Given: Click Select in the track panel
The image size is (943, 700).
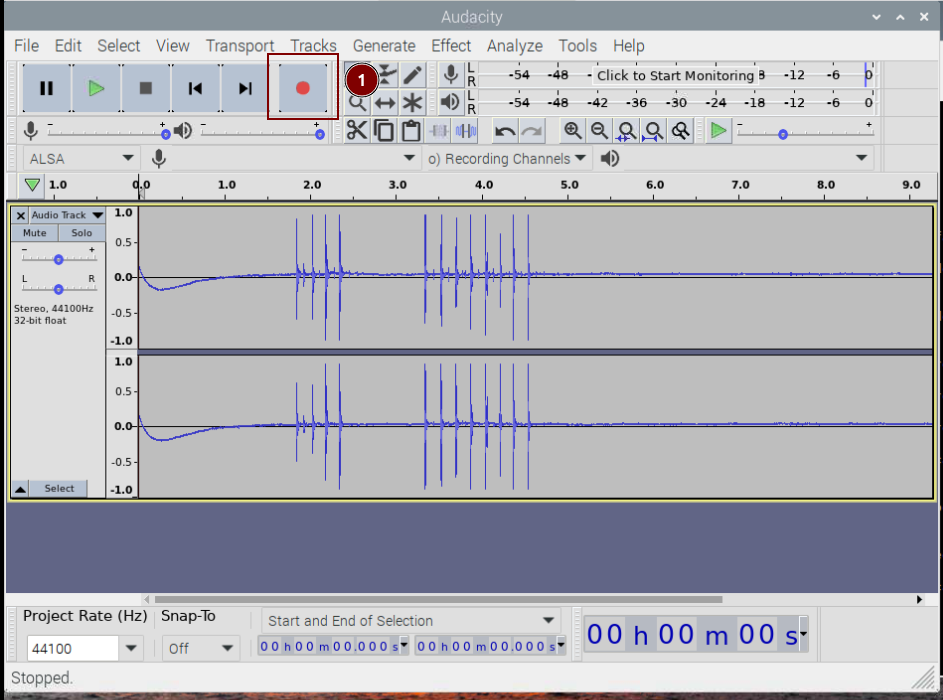Looking at the screenshot, I should click(59, 488).
